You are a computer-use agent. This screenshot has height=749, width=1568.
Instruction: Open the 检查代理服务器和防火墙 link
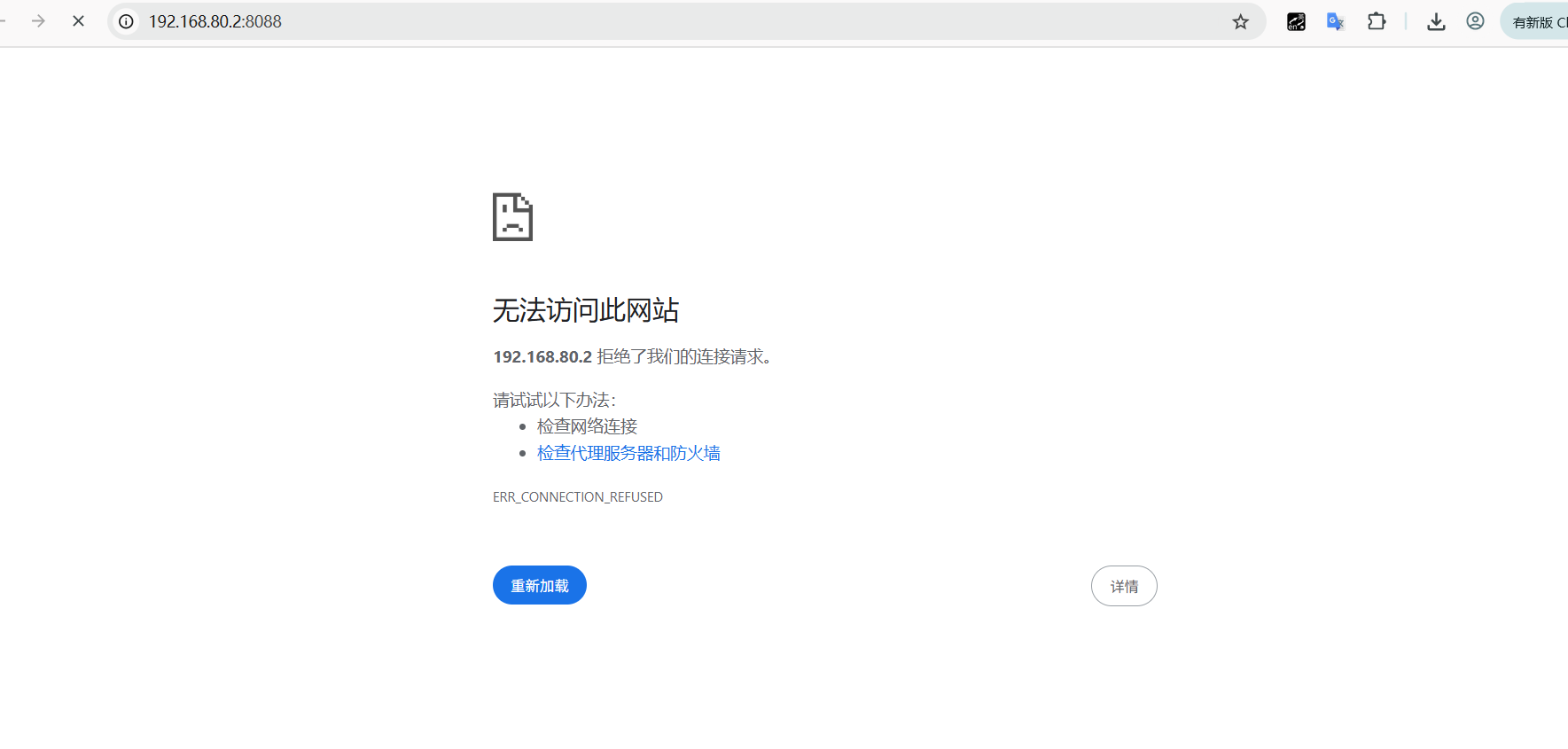[628, 453]
